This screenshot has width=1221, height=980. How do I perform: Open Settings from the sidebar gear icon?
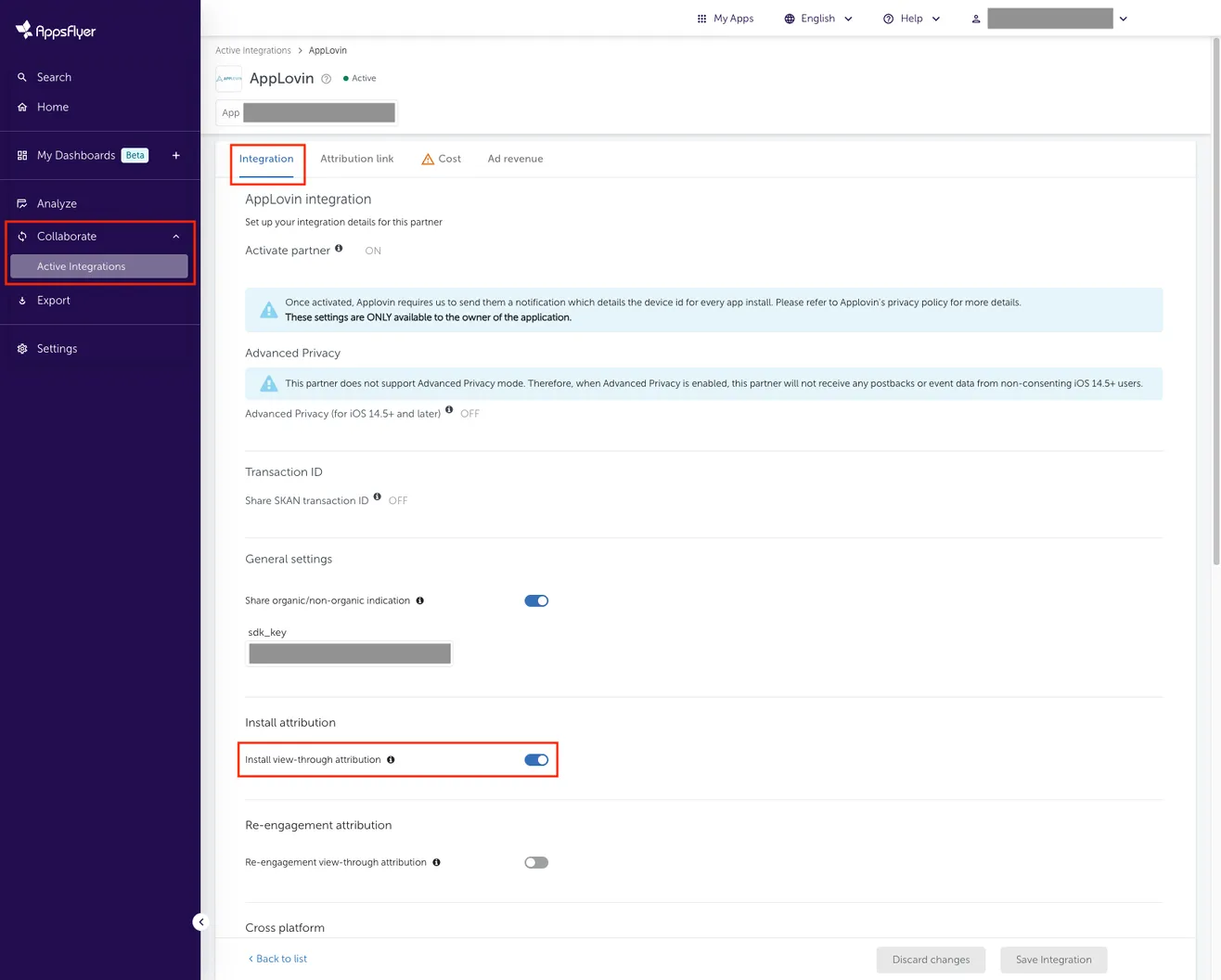tap(21, 348)
